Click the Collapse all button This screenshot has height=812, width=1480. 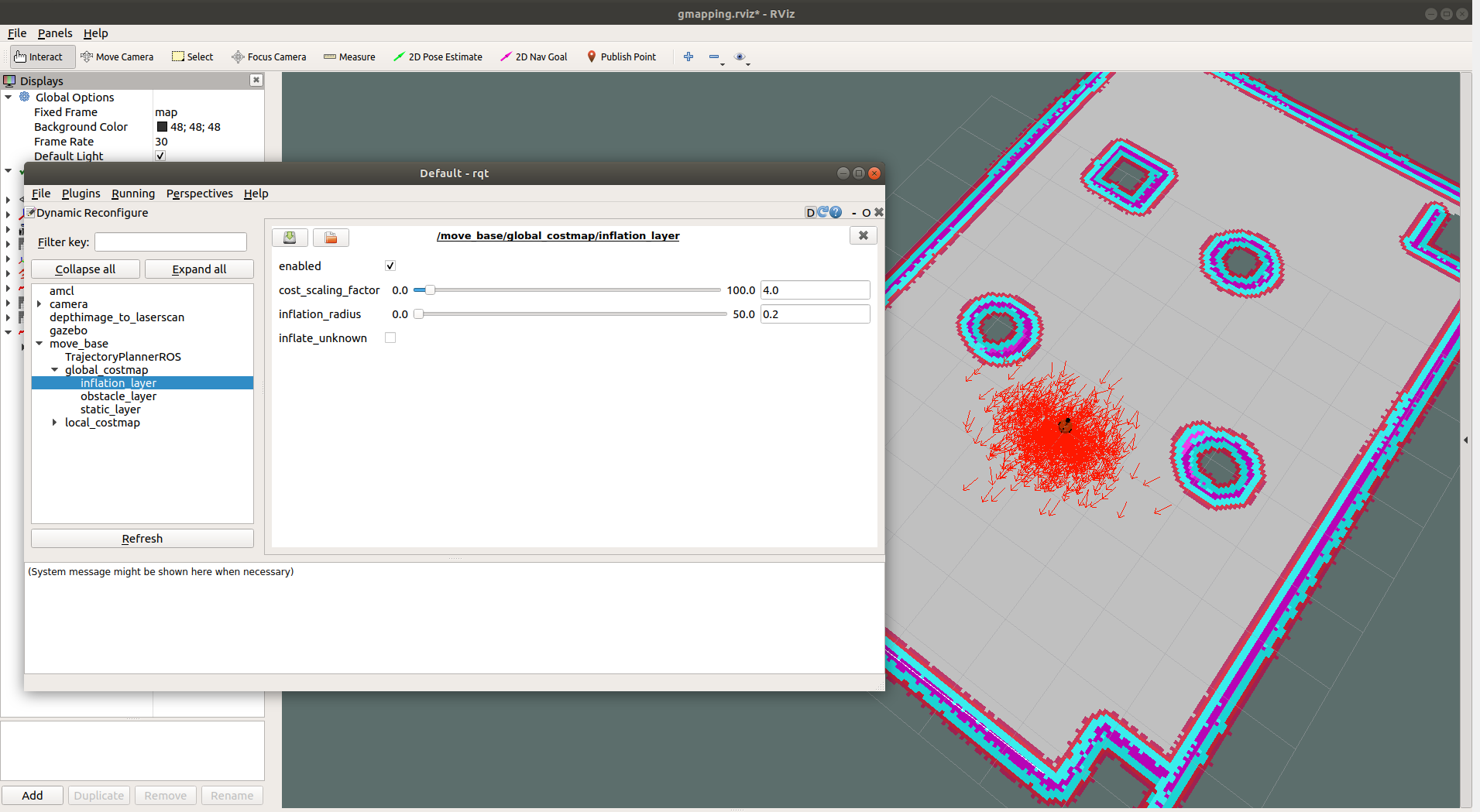click(85, 269)
